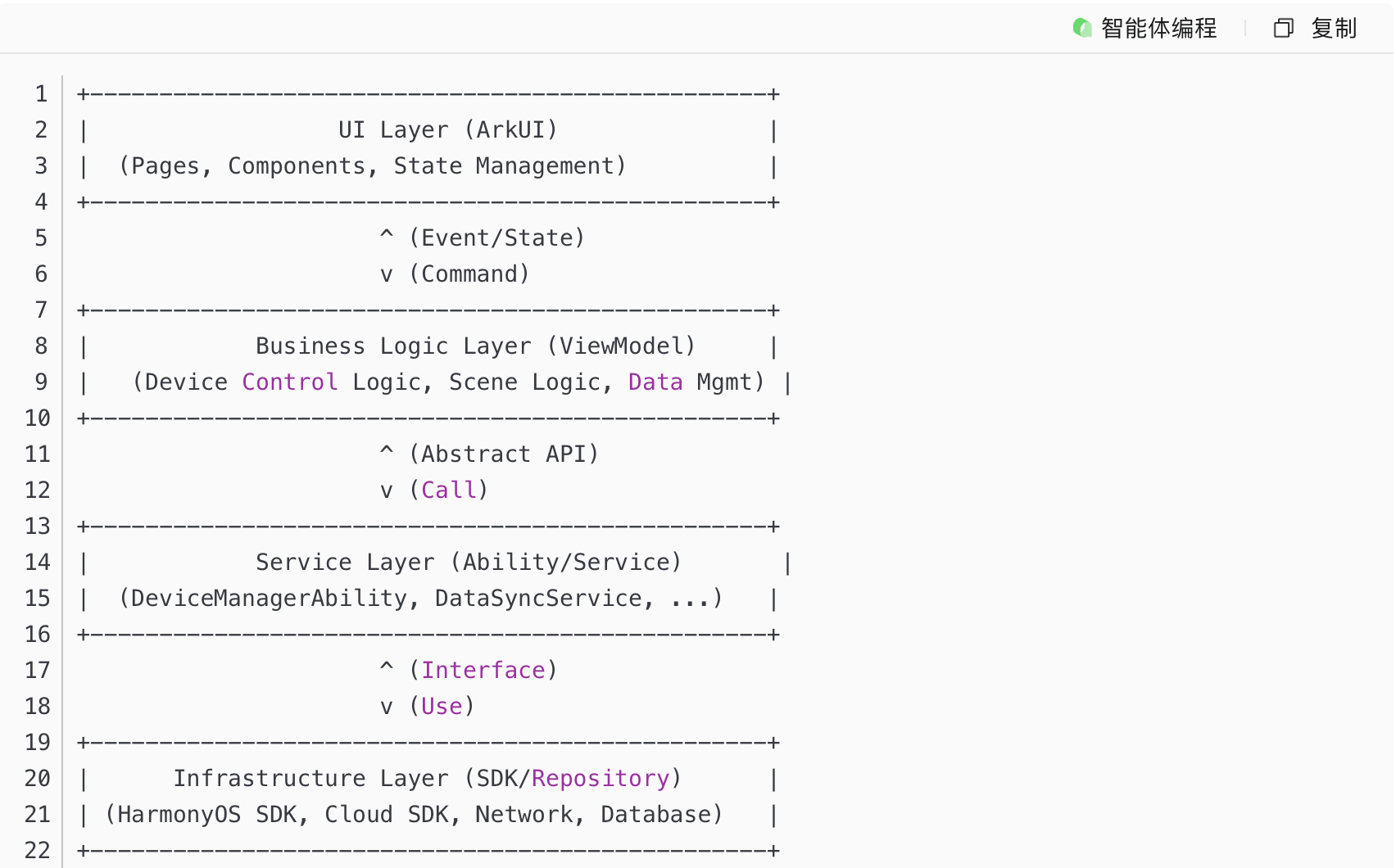Click the purple "Use" word on line 18

(442, 707)
